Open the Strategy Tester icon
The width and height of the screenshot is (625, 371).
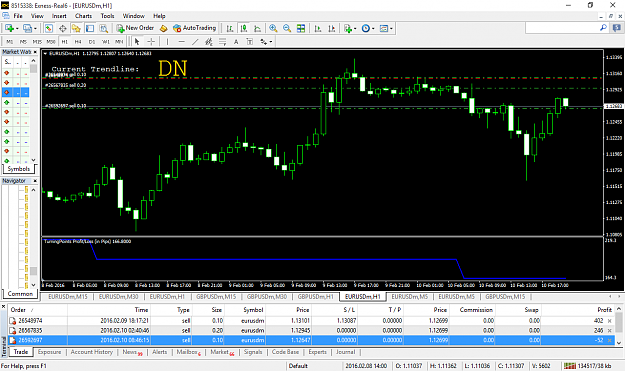point(104,28)
